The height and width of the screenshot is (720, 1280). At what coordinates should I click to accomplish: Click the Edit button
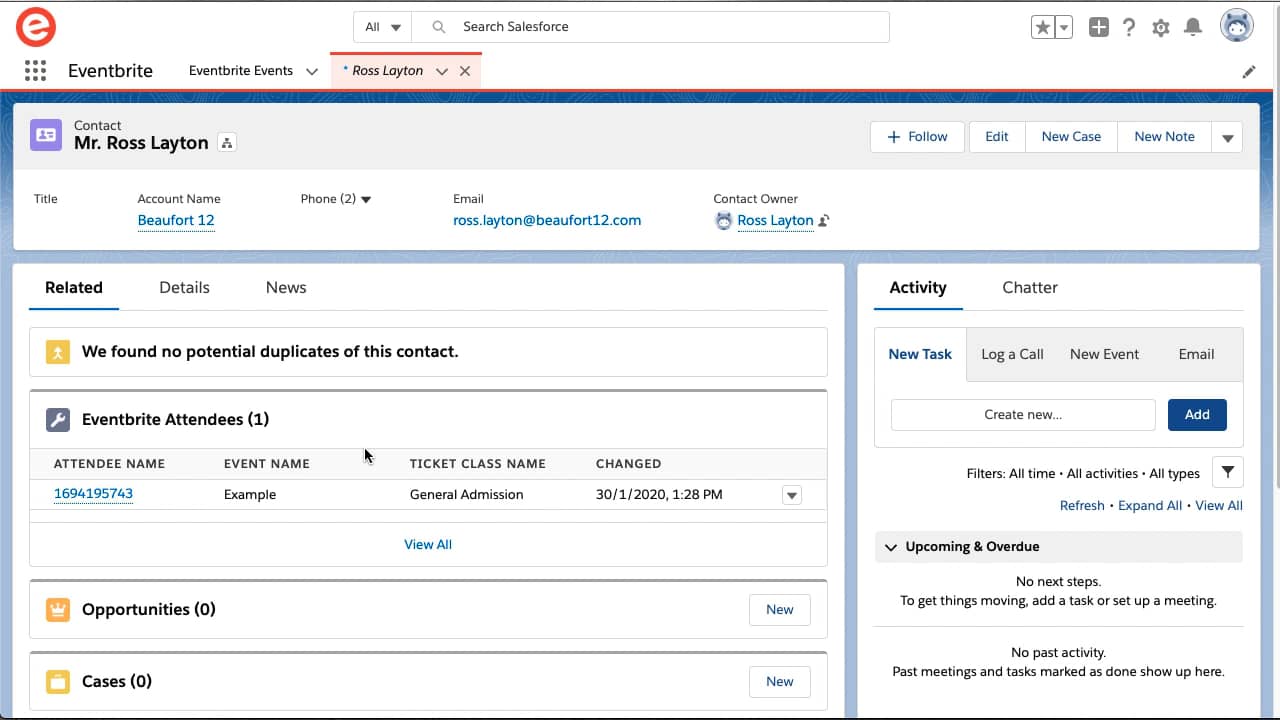tap(997, 137)
